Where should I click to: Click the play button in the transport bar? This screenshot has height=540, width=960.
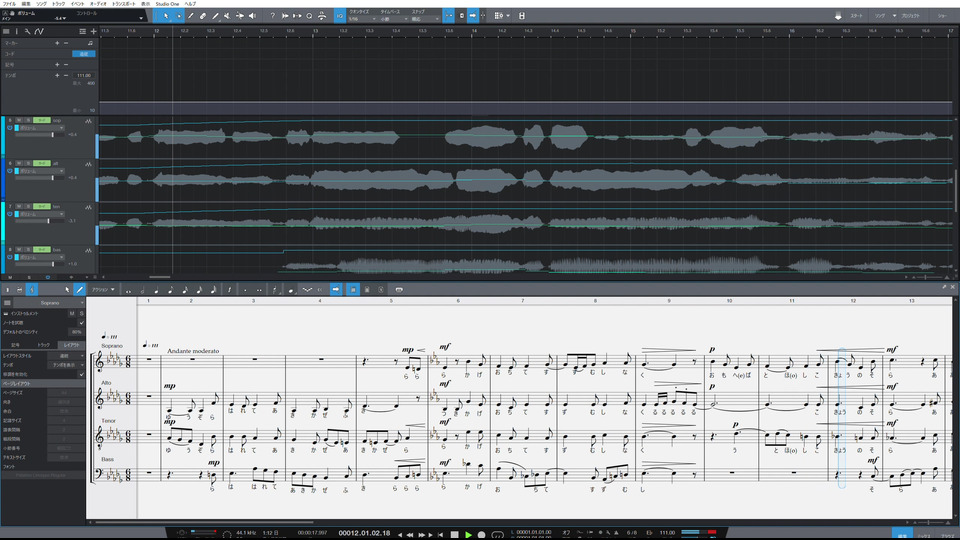click(x=467, y=534)
